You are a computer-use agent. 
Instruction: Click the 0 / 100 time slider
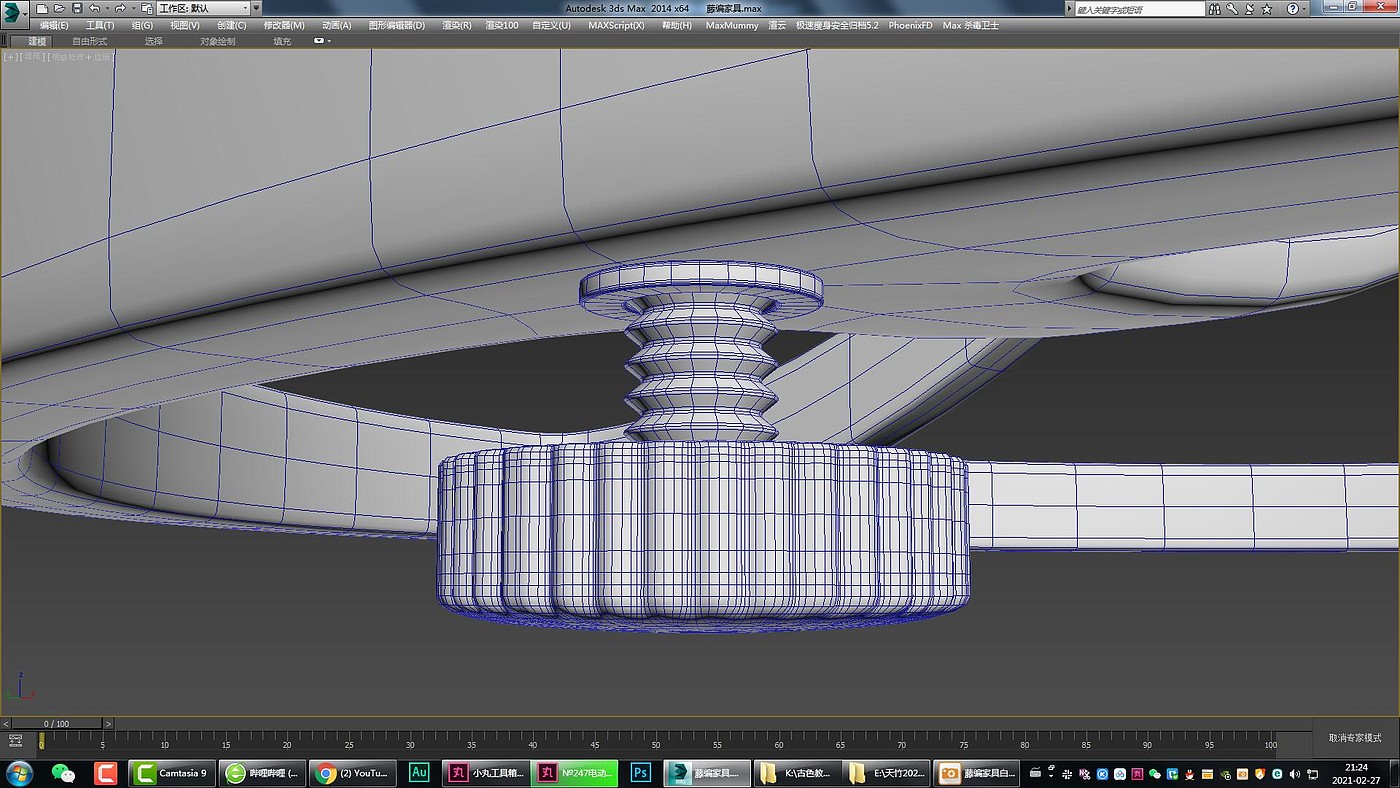tap(56, 723)
